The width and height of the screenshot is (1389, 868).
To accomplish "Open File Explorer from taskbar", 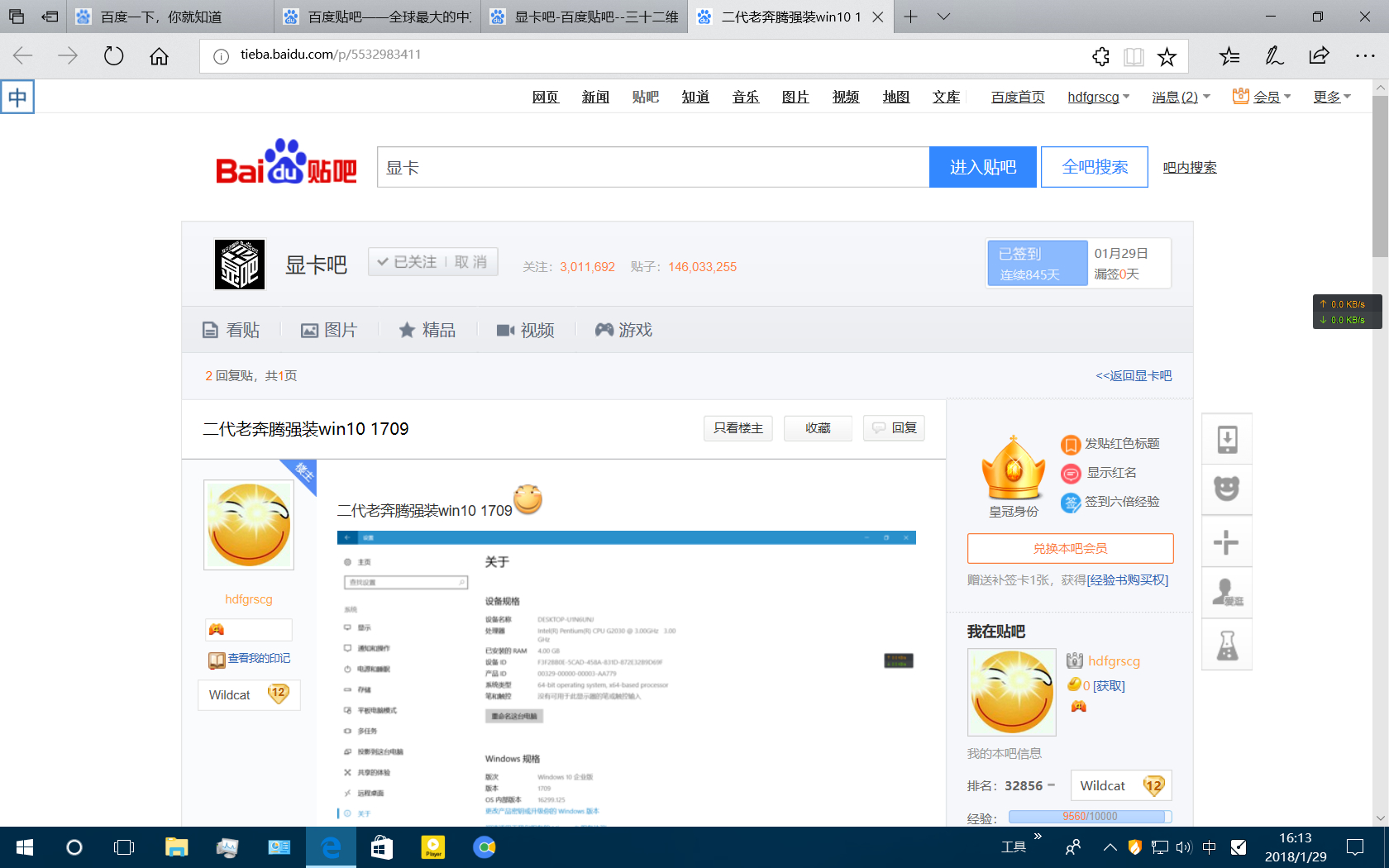I will [176, 847].
